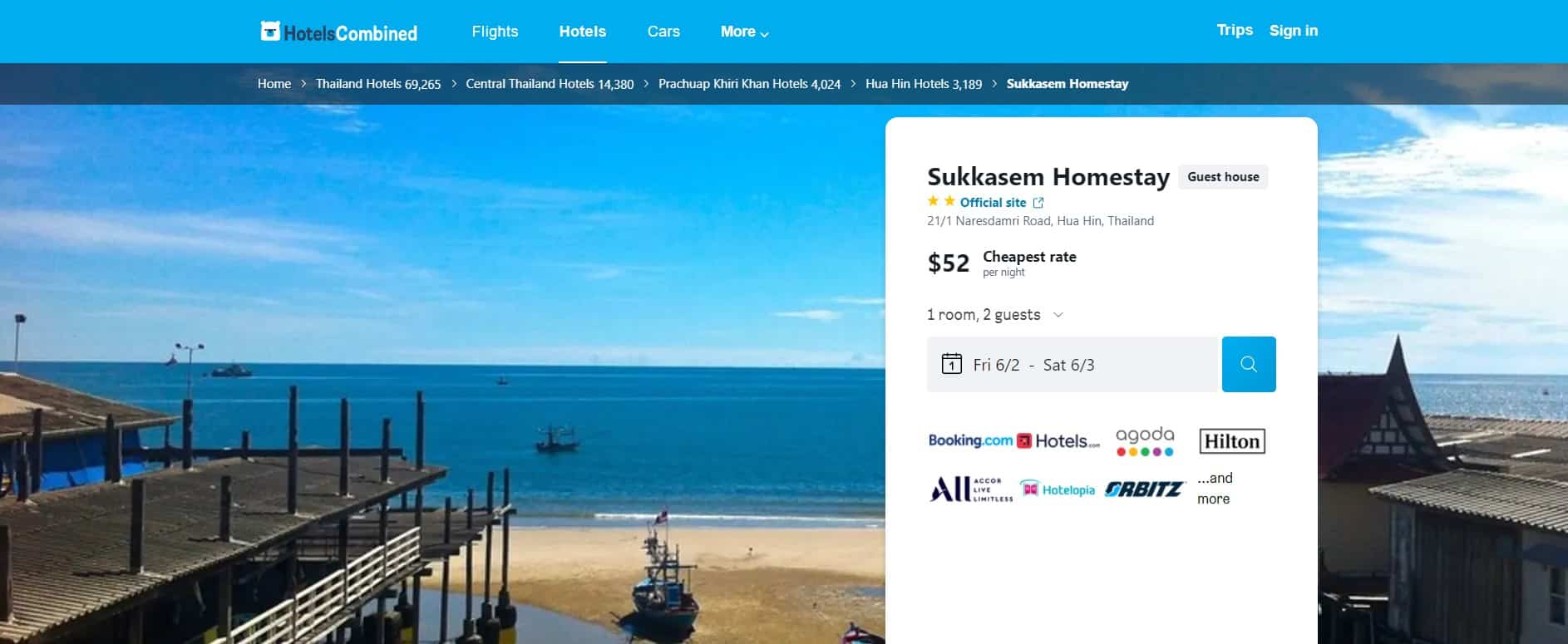Click the Hotelopia provider logo
Viewport: 1568px width, 644px height.
click(1058, 489)
